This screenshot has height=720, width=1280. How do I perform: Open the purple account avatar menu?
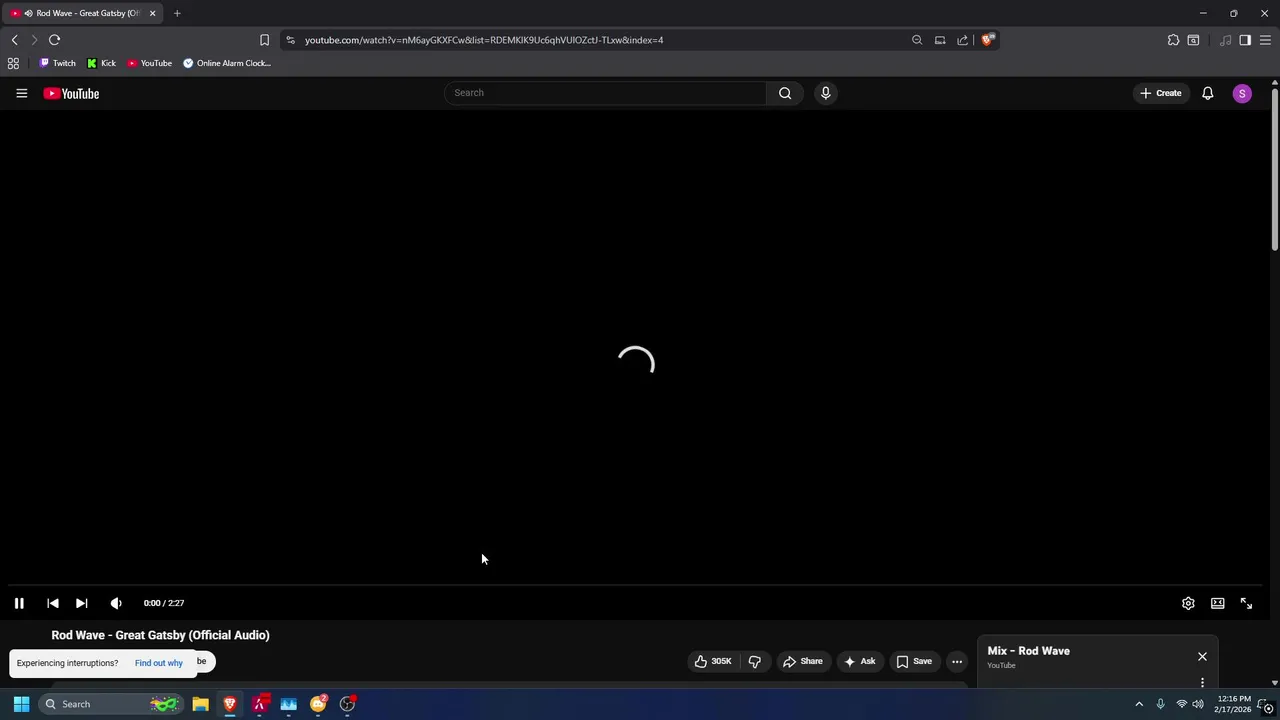(1242, 93)
